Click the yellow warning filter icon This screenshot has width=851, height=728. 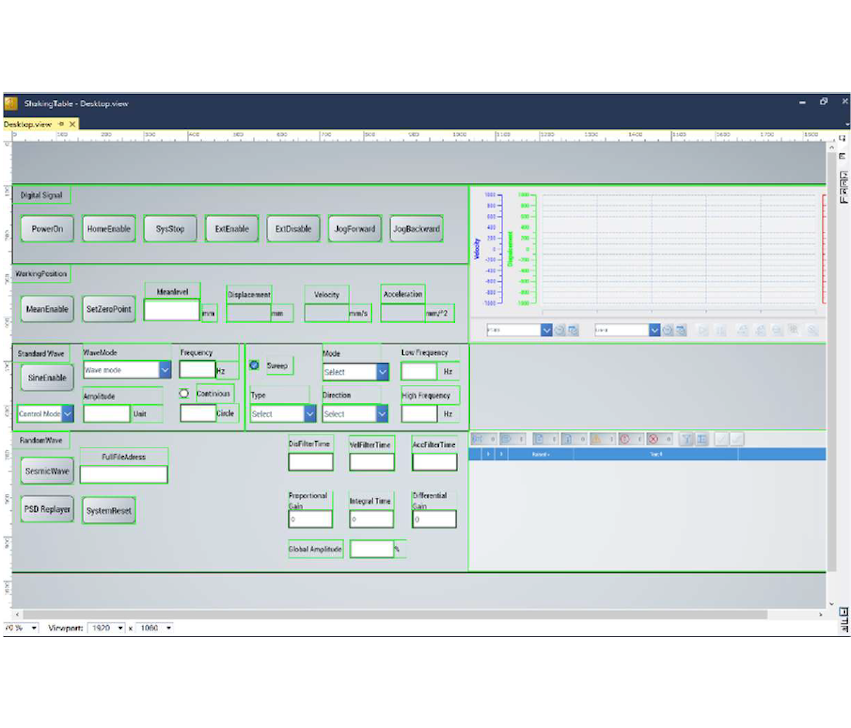coord(596,438)
